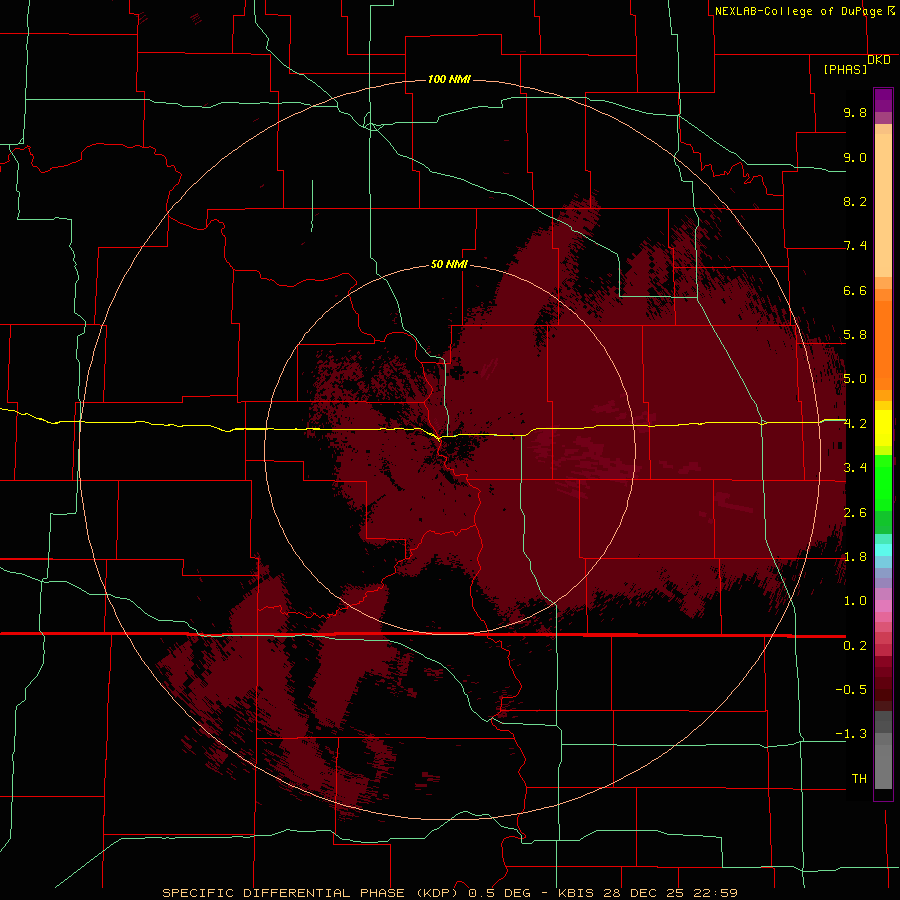Click the 50 NMI range ring label

coord(449,264)
